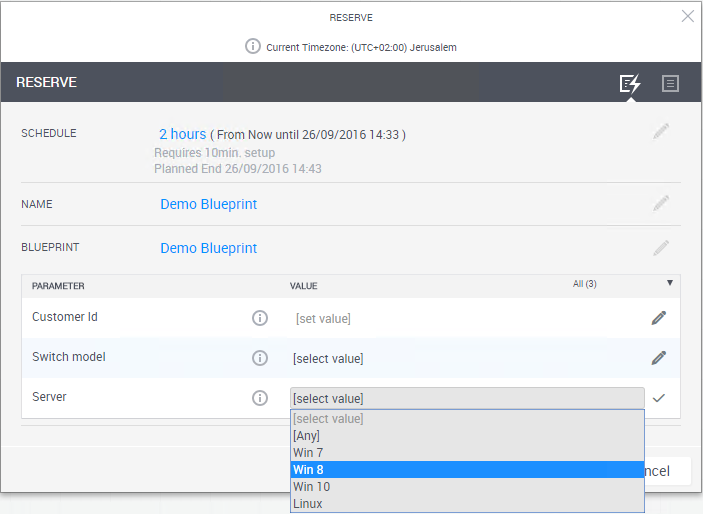The width and height of the screenshot is (703, 514).
Task: Show info for Server parameter
Action: [260, 398]
